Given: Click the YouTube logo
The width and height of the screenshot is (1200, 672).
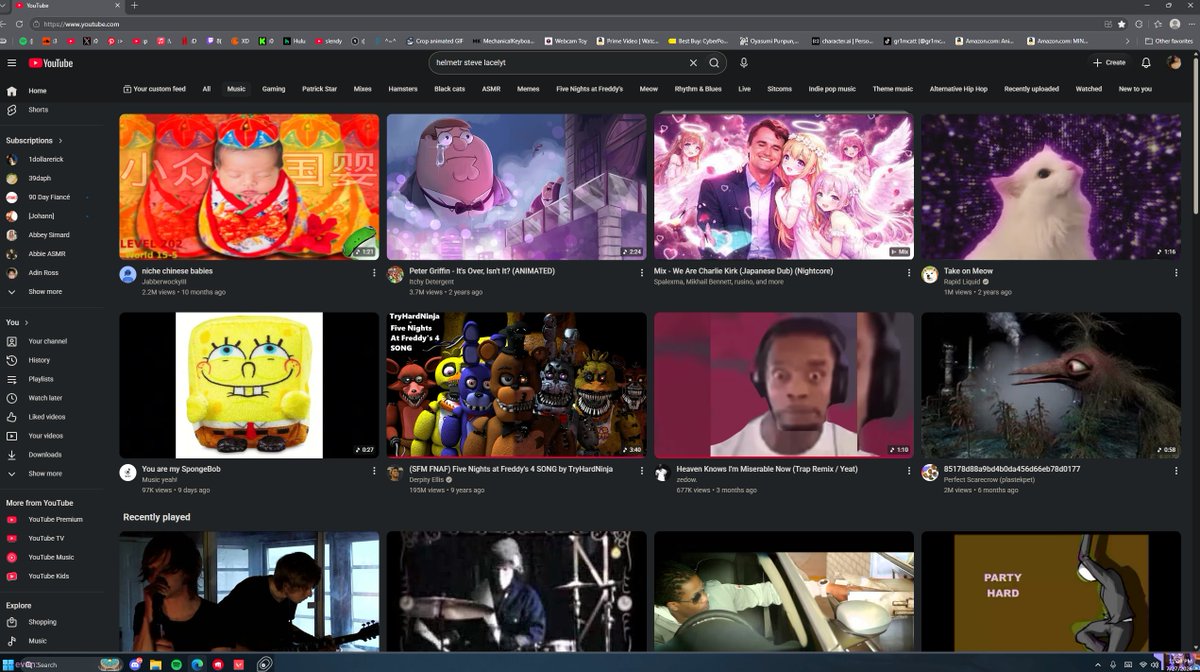Looking at the screenshot, I should [x=50, y=63].
